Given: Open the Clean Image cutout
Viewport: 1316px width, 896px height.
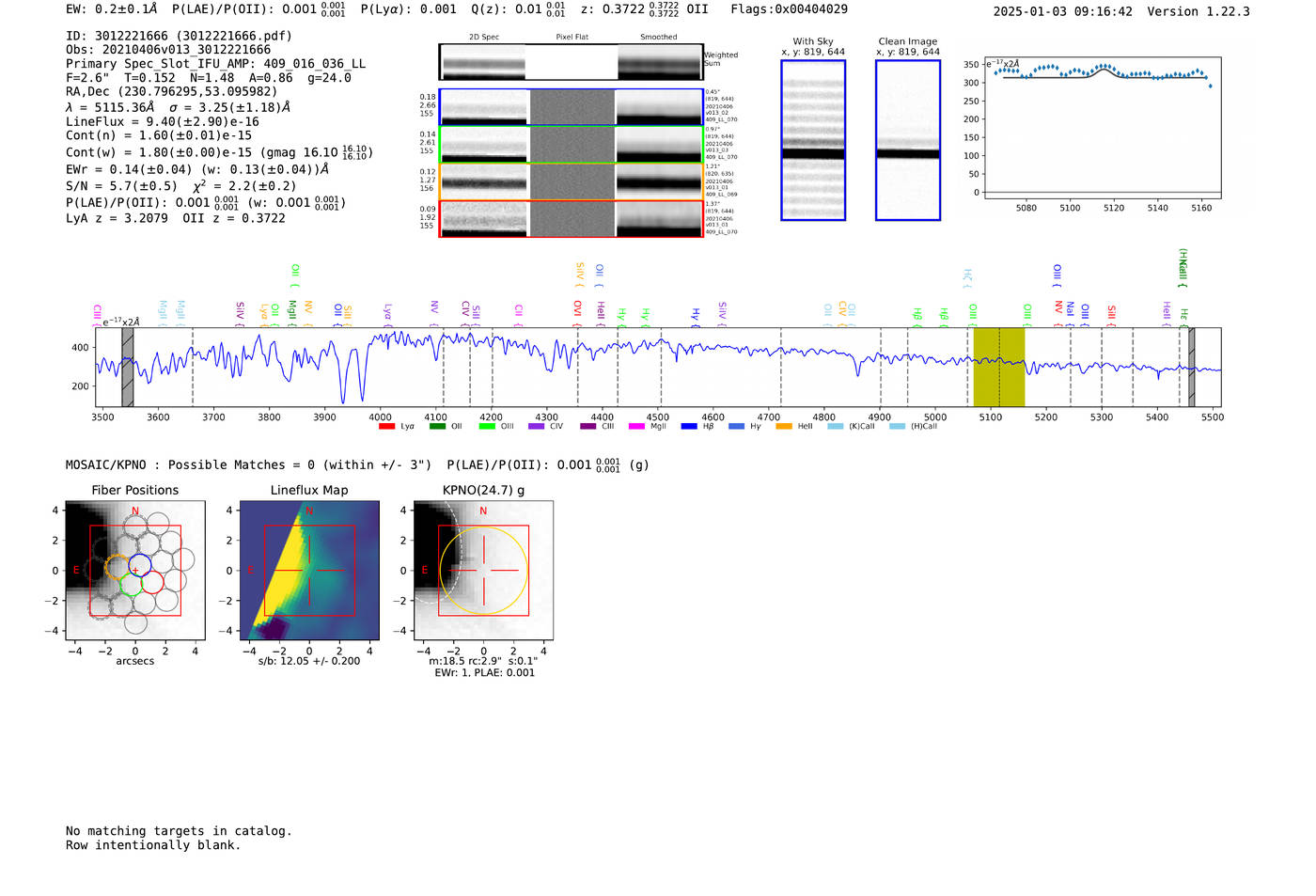Looking at the screenshot, I should click(x=908, y=140).
